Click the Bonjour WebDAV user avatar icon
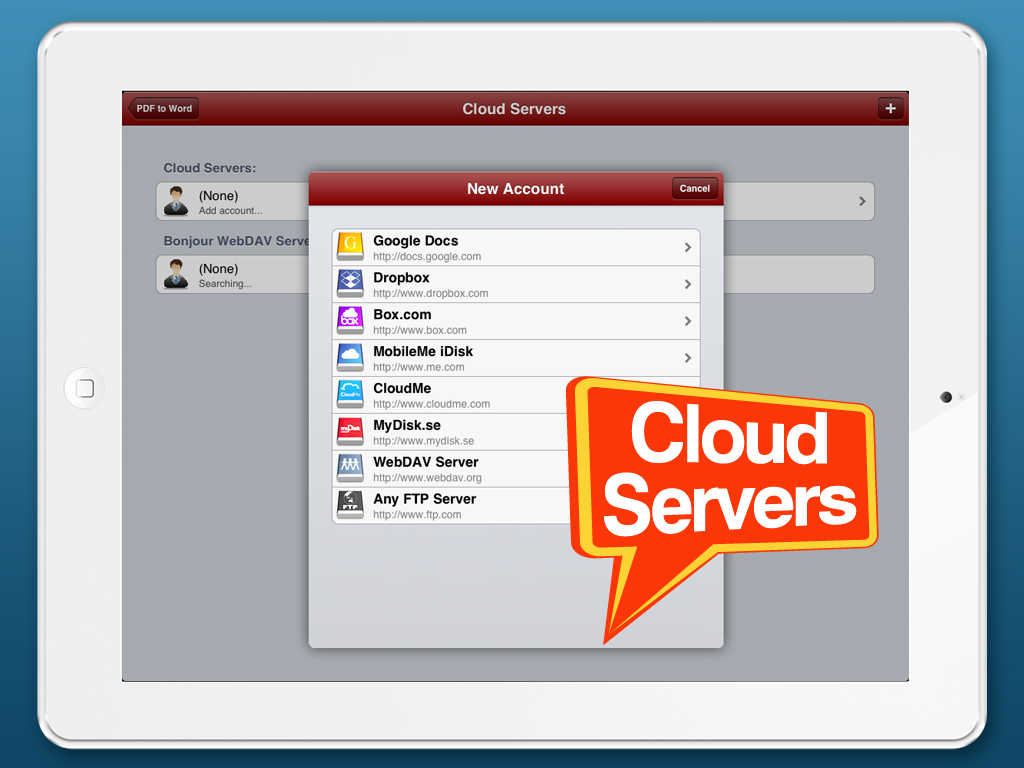This screenshot has width=1024, height=768. point(176,274)
